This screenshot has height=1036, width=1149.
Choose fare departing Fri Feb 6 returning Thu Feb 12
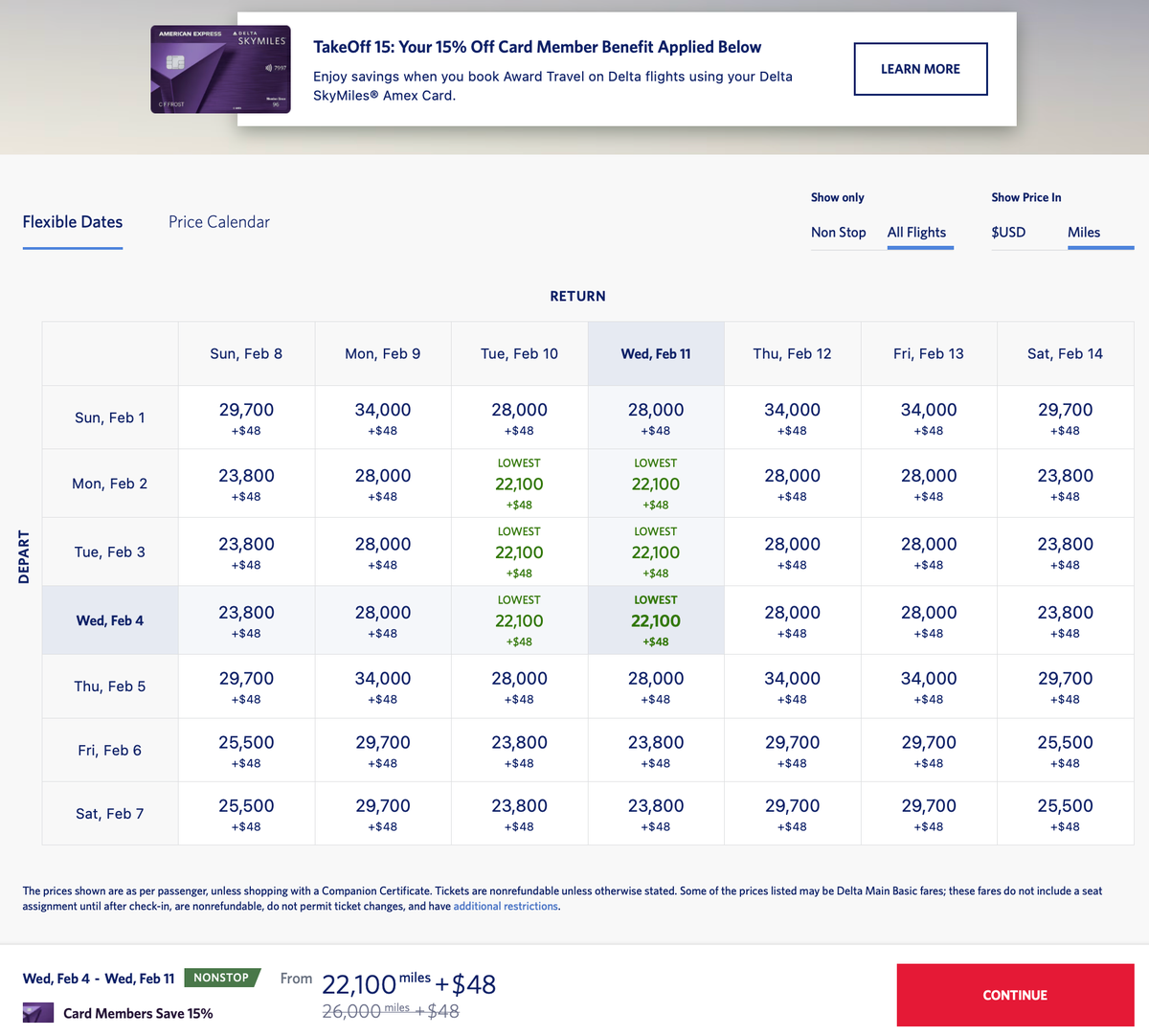(792, 751)
